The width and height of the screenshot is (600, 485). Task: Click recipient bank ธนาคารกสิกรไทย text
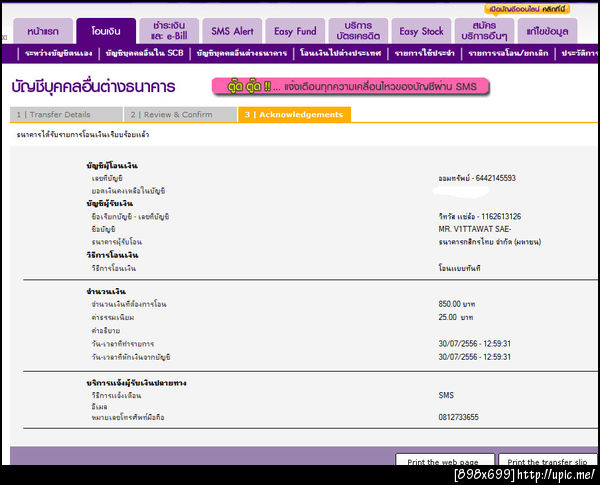click(490, 242)
